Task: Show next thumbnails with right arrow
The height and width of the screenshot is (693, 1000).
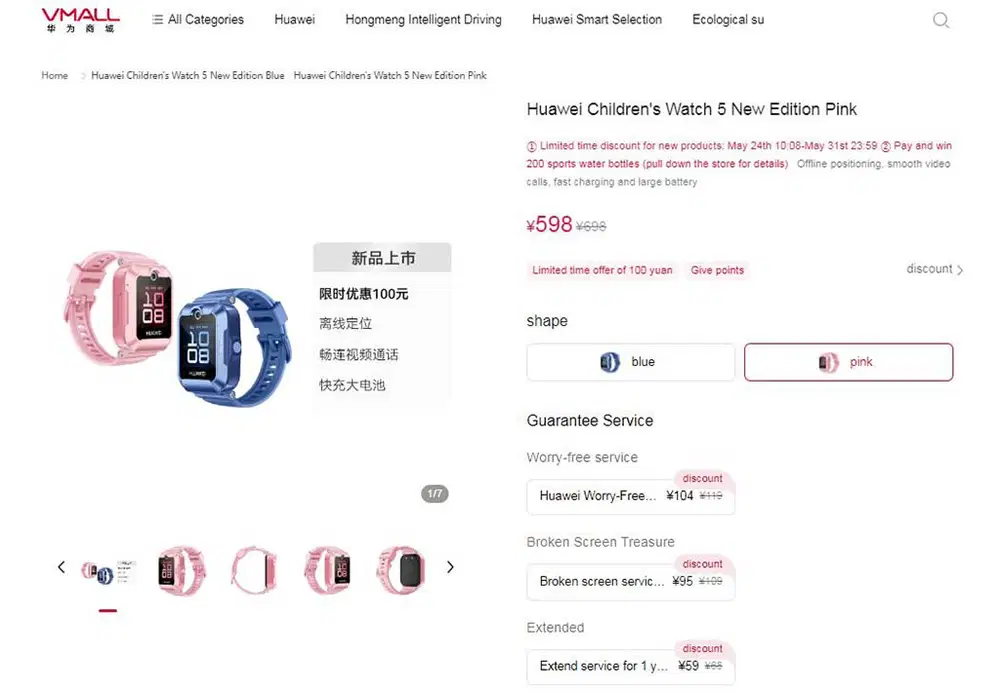Action: (450, 567)
